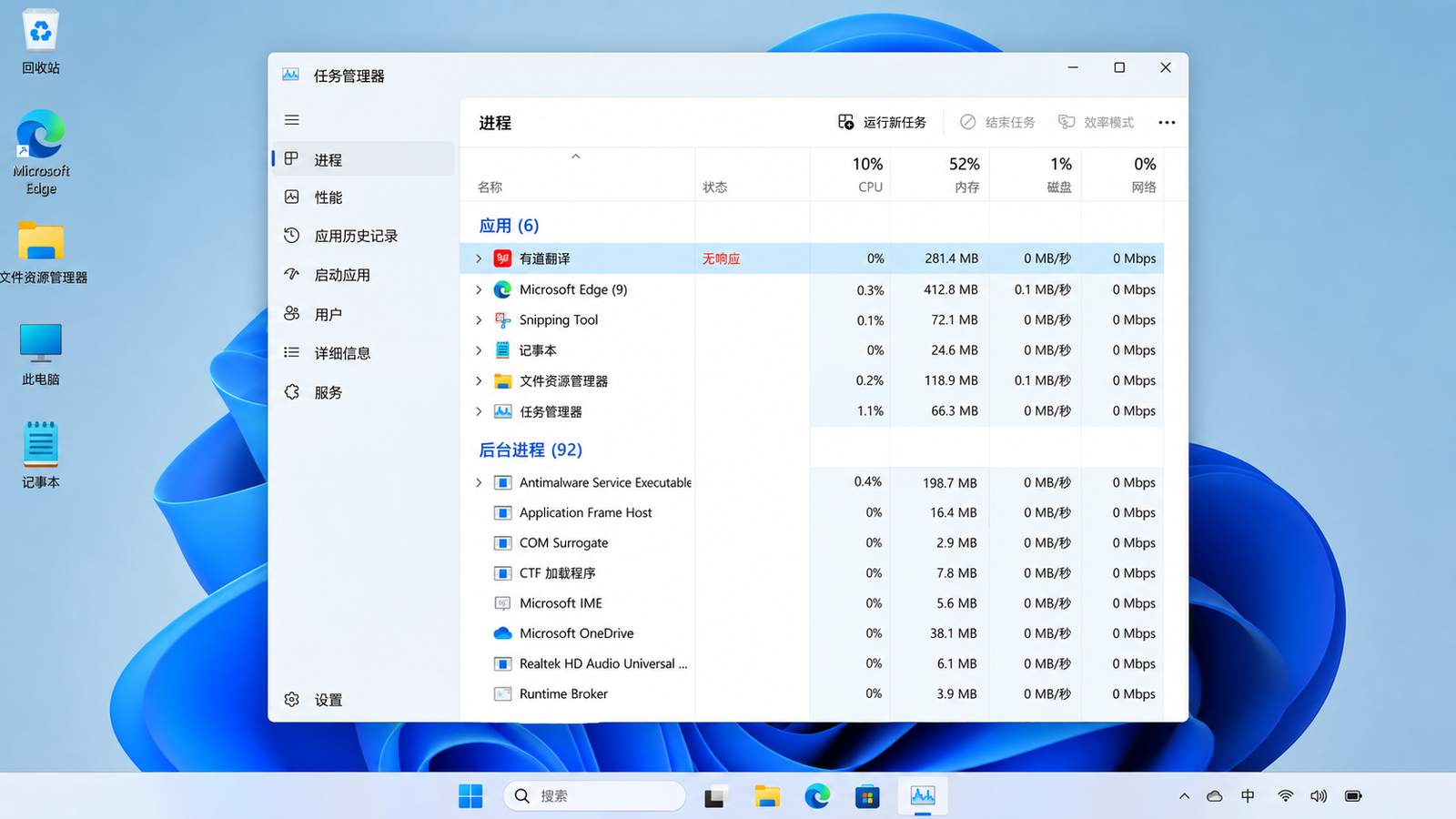This screenshot has width=1456, height=819.
Task: Click the Runtime Broker process icon
Action: [x=502, y=693]
